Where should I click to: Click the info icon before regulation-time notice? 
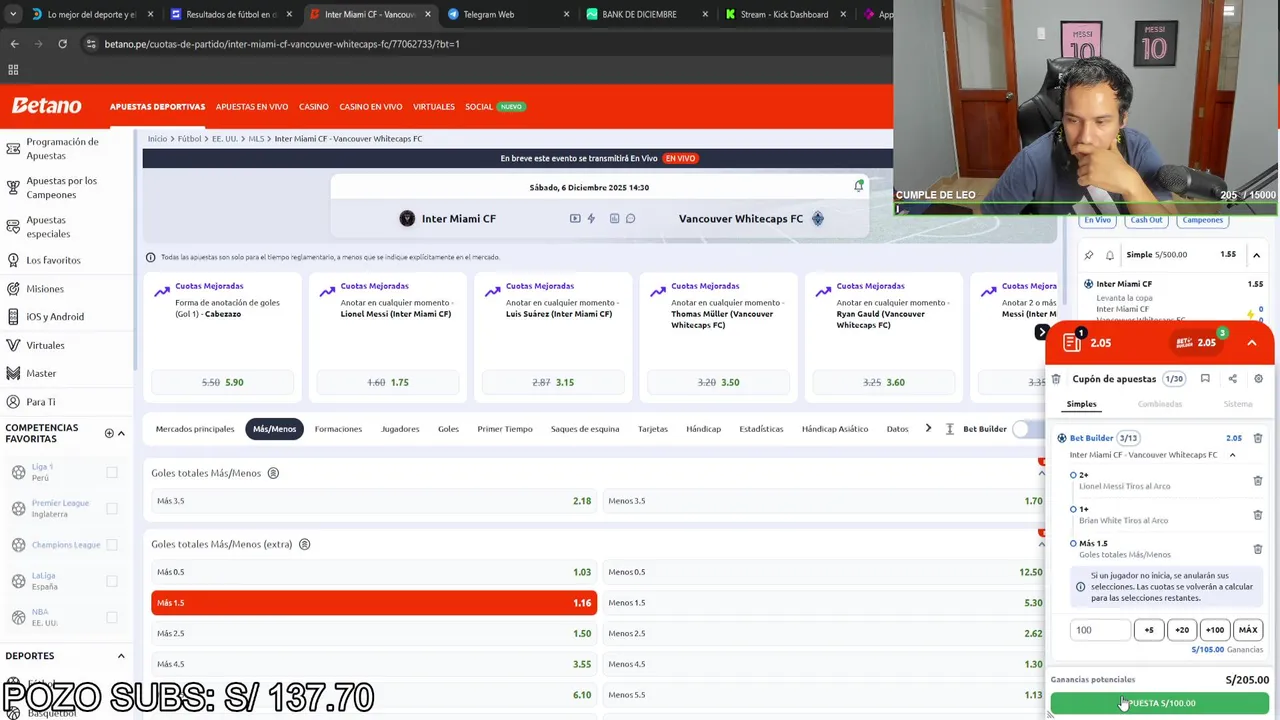point(151,257)
